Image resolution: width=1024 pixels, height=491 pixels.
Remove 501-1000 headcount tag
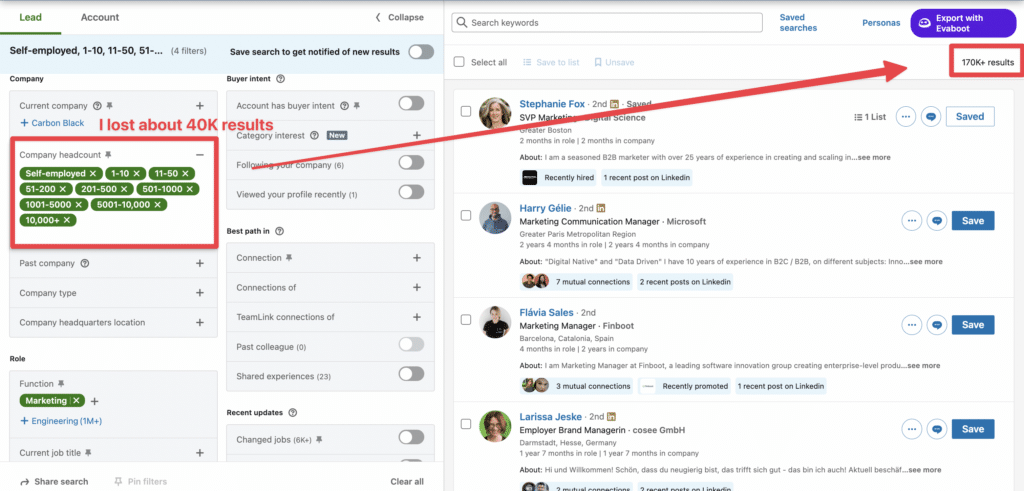[x=189, y=189]
